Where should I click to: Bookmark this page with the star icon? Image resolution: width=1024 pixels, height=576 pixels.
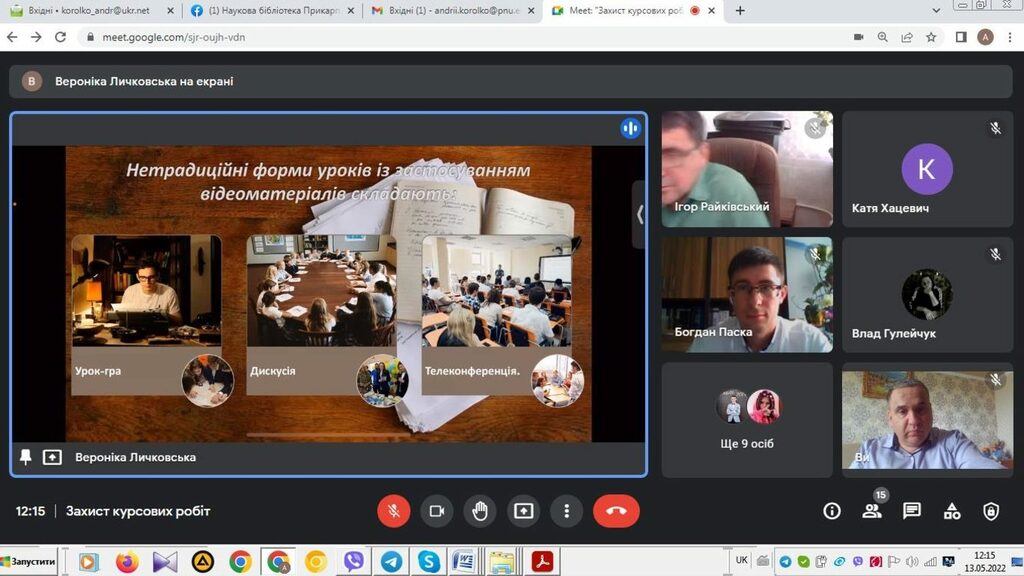coord(931,37)
